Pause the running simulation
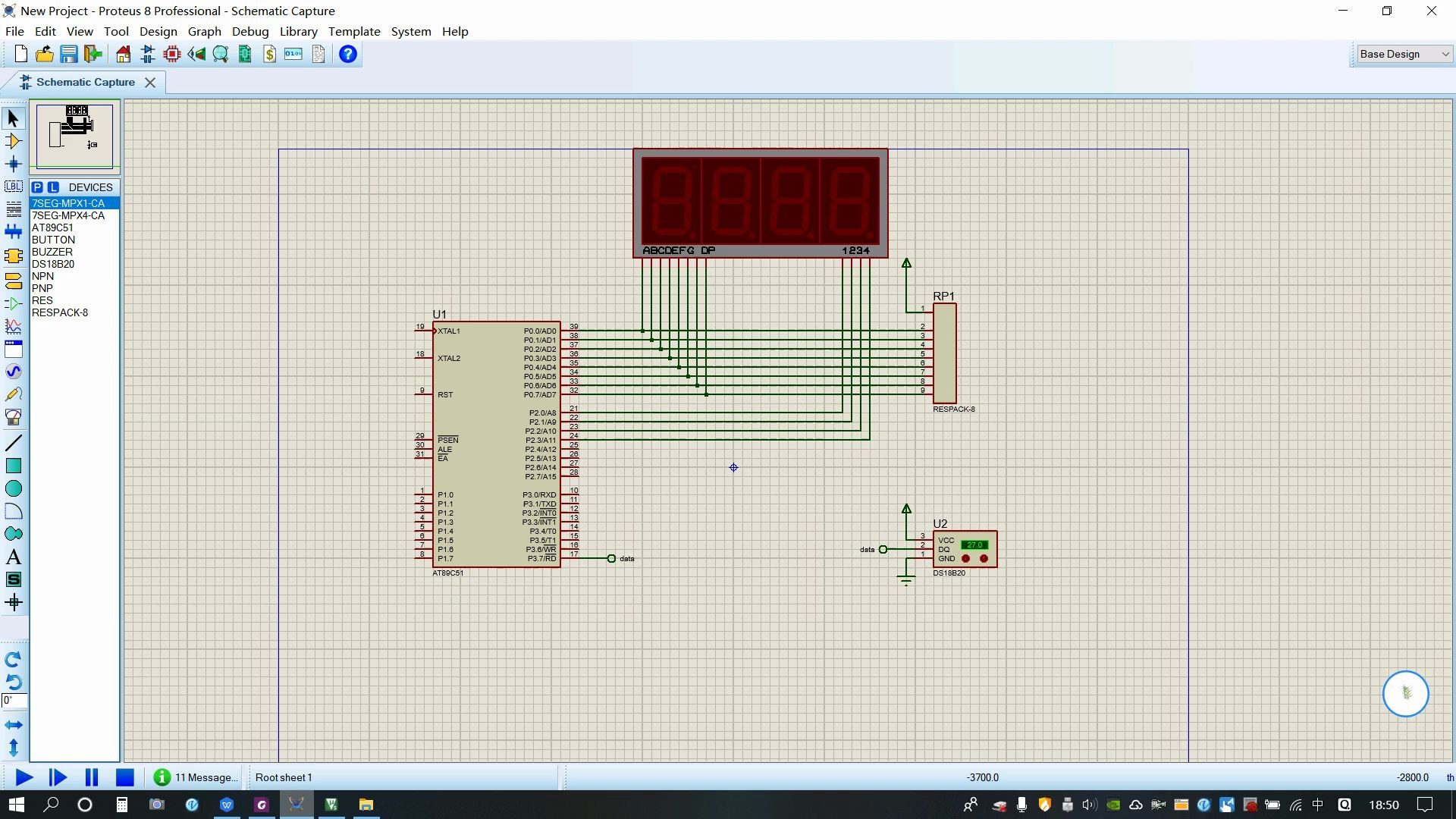The image size is (1456, 819). (92, 777)
